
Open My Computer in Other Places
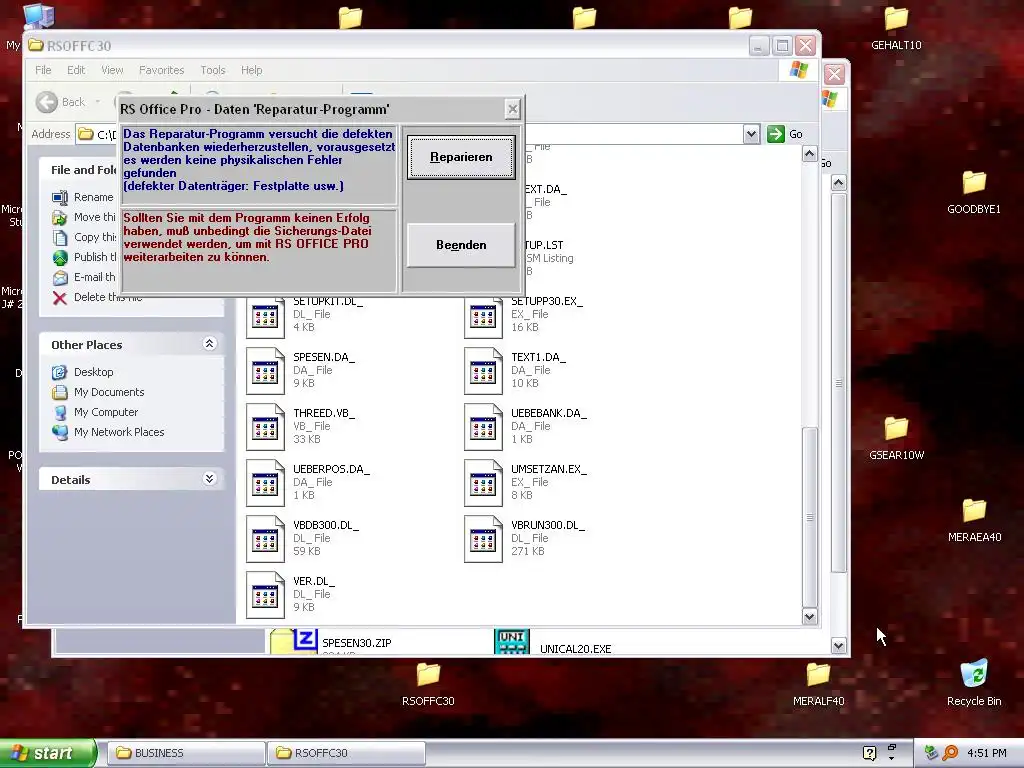[x=106, y=412]
